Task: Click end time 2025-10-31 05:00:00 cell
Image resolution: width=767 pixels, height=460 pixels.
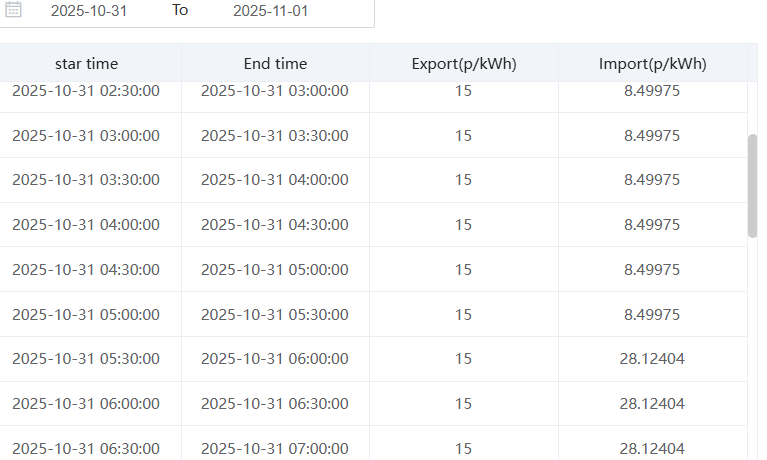Action: click(275, 270)
